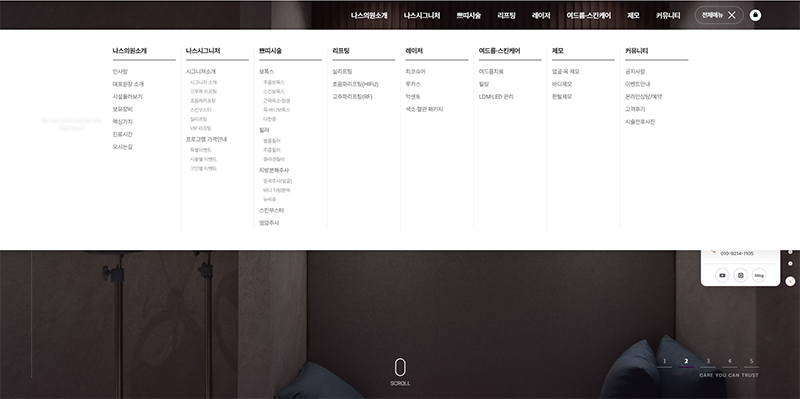Click VIP 리프팅 sub-link
The image size is (800, 399).
pyautogui.click(x=201, y=129)
